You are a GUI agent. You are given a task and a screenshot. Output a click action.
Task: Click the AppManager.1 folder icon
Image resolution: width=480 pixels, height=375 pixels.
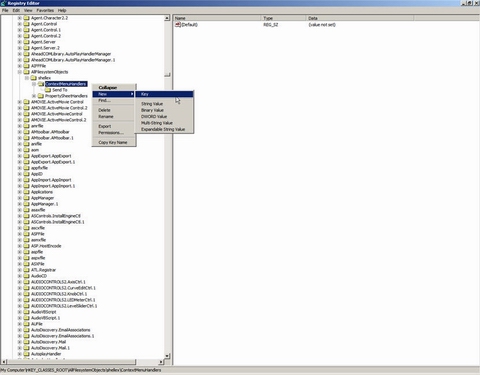click(x=27, y=204)
